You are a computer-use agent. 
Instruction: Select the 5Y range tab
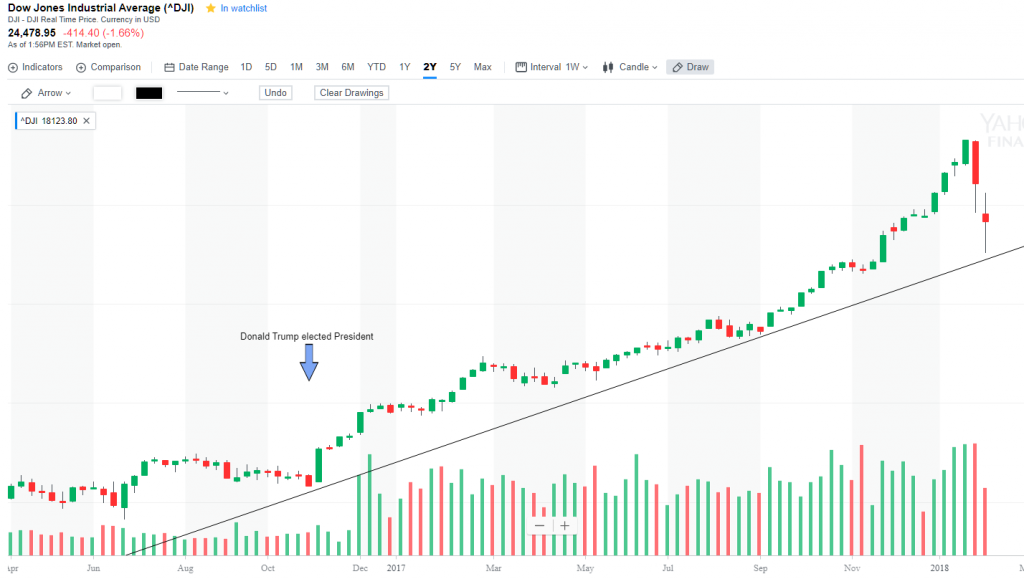tap(455, 67)
